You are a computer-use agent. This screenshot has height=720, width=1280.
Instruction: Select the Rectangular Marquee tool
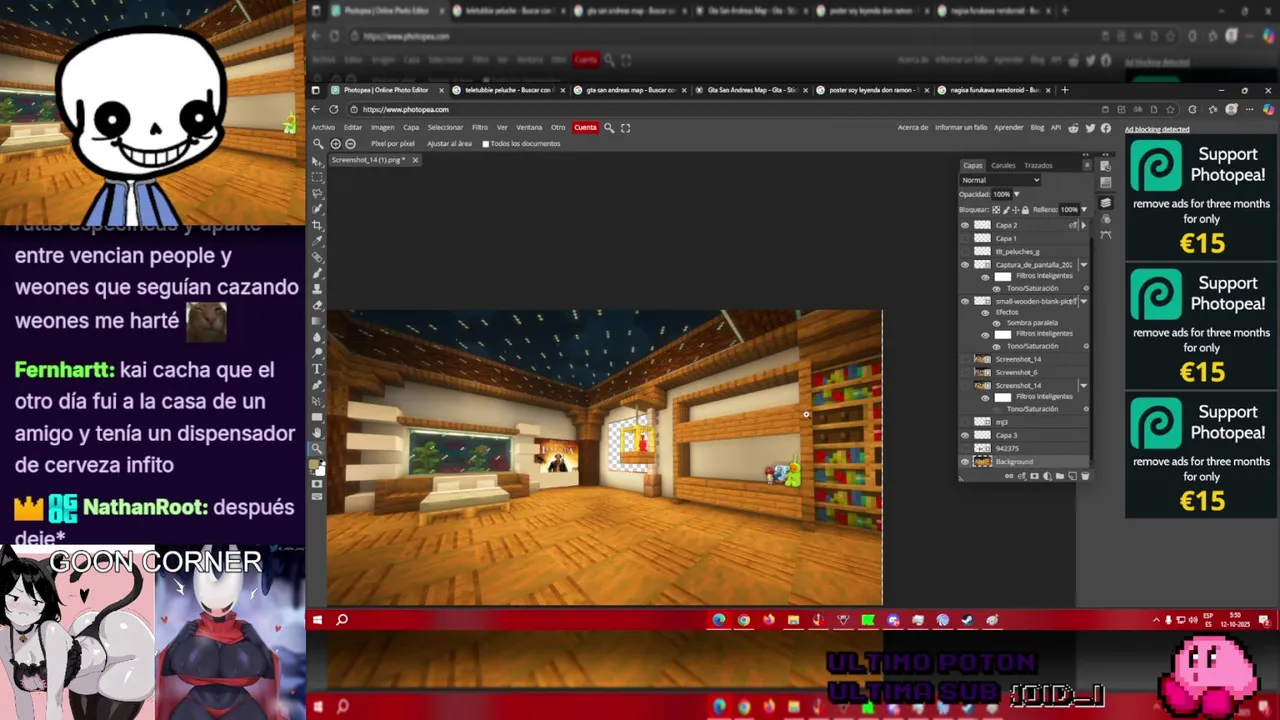click(x=318, y=177)
